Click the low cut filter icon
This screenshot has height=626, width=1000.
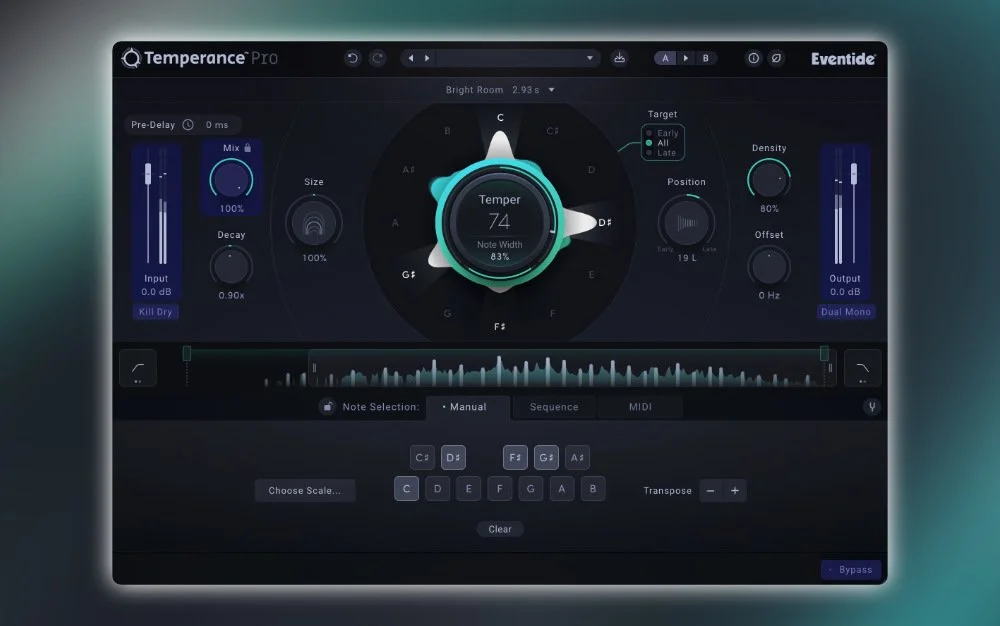click(138, 368)
